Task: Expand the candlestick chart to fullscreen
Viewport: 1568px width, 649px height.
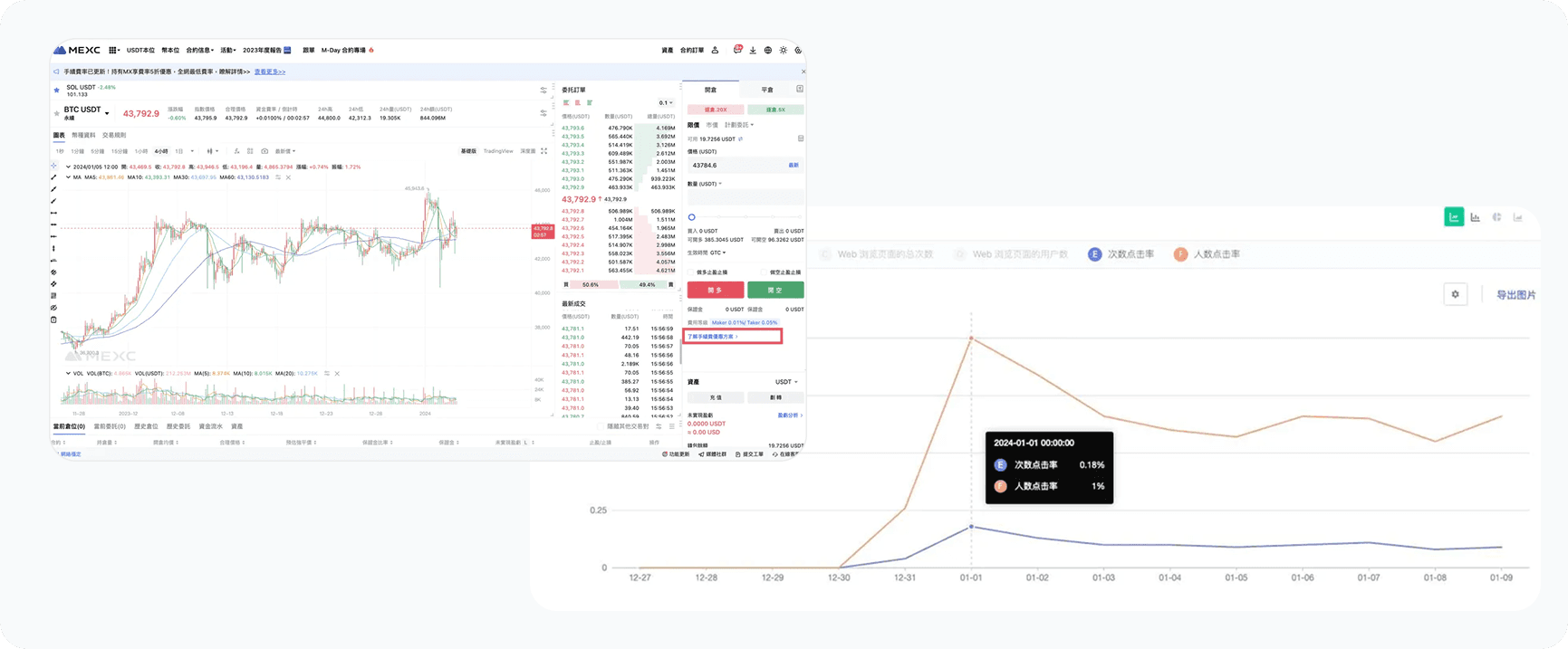Action: coord(544,151)
